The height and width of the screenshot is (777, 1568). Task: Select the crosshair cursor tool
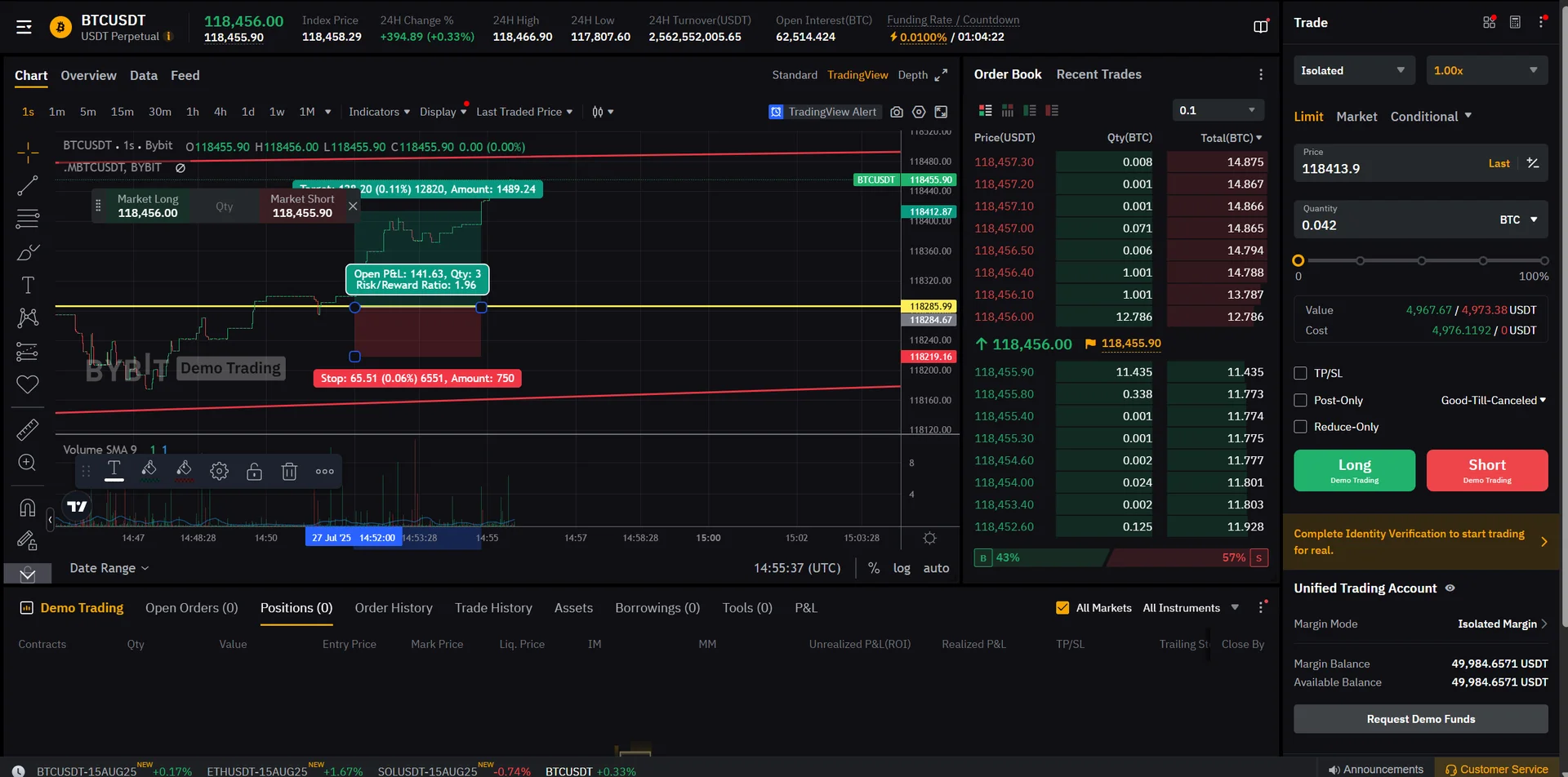click(28, 153)
